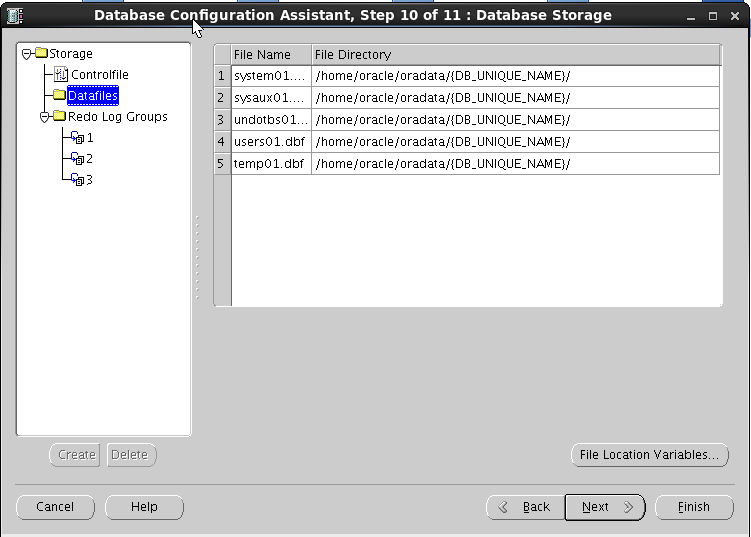Click the File Name column header

click(x=271, y=55)
